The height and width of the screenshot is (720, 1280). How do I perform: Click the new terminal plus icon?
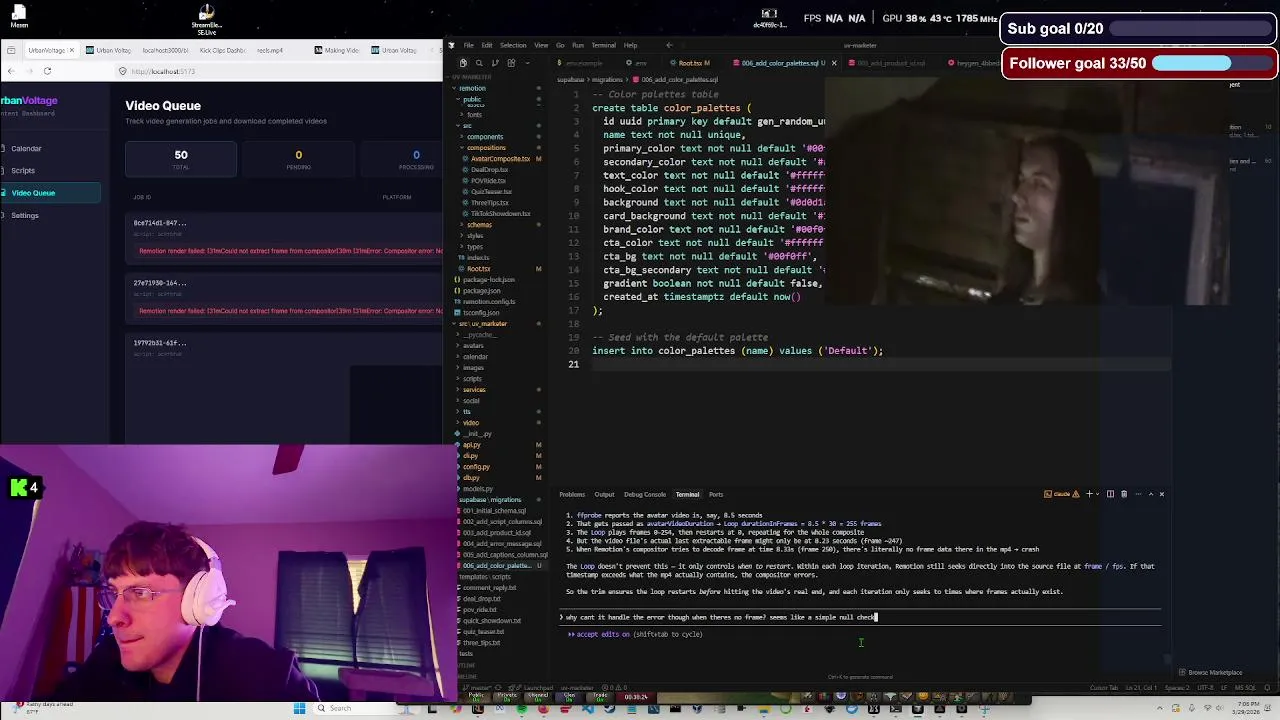coord(1090,494)
